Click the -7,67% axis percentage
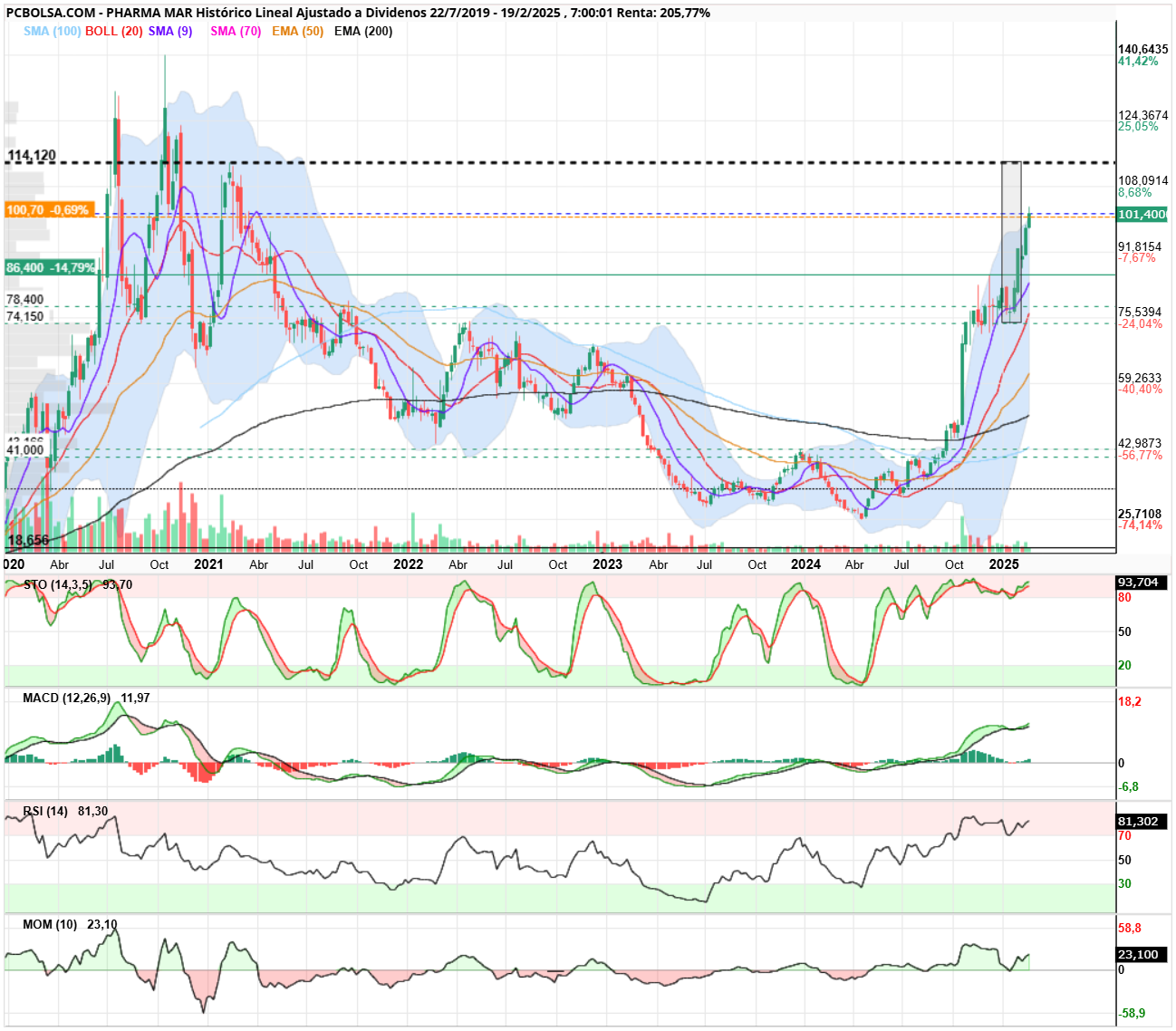The image size is (1176, 1031). coord(1137,258)
